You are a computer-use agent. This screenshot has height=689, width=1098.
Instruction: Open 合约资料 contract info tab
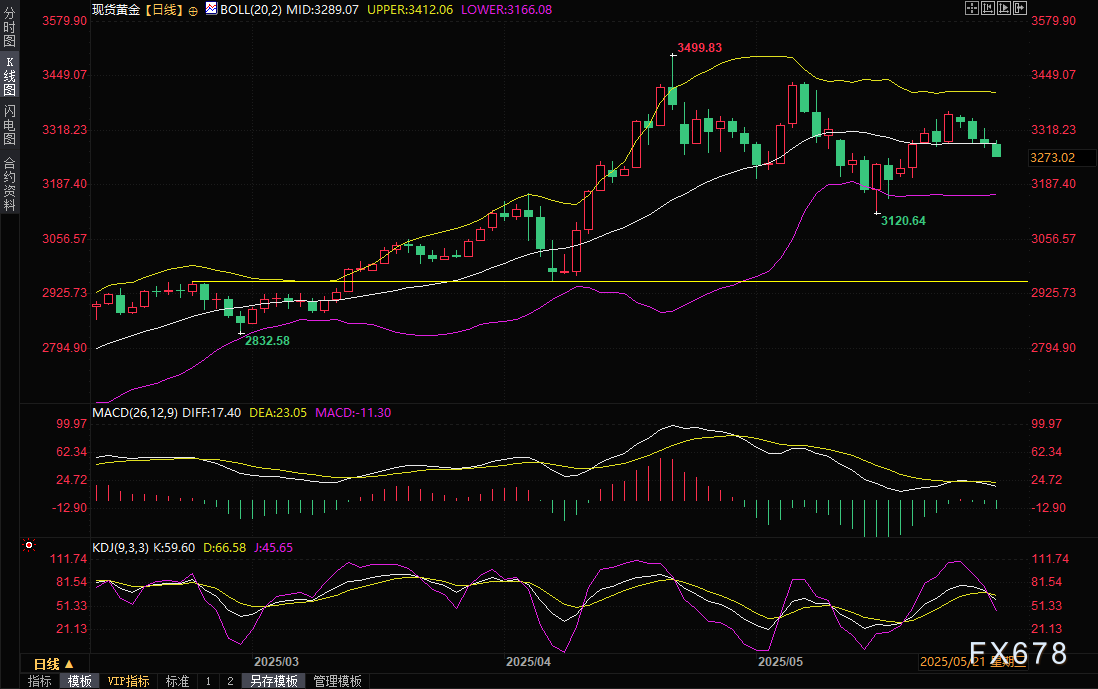click(9, 184)
